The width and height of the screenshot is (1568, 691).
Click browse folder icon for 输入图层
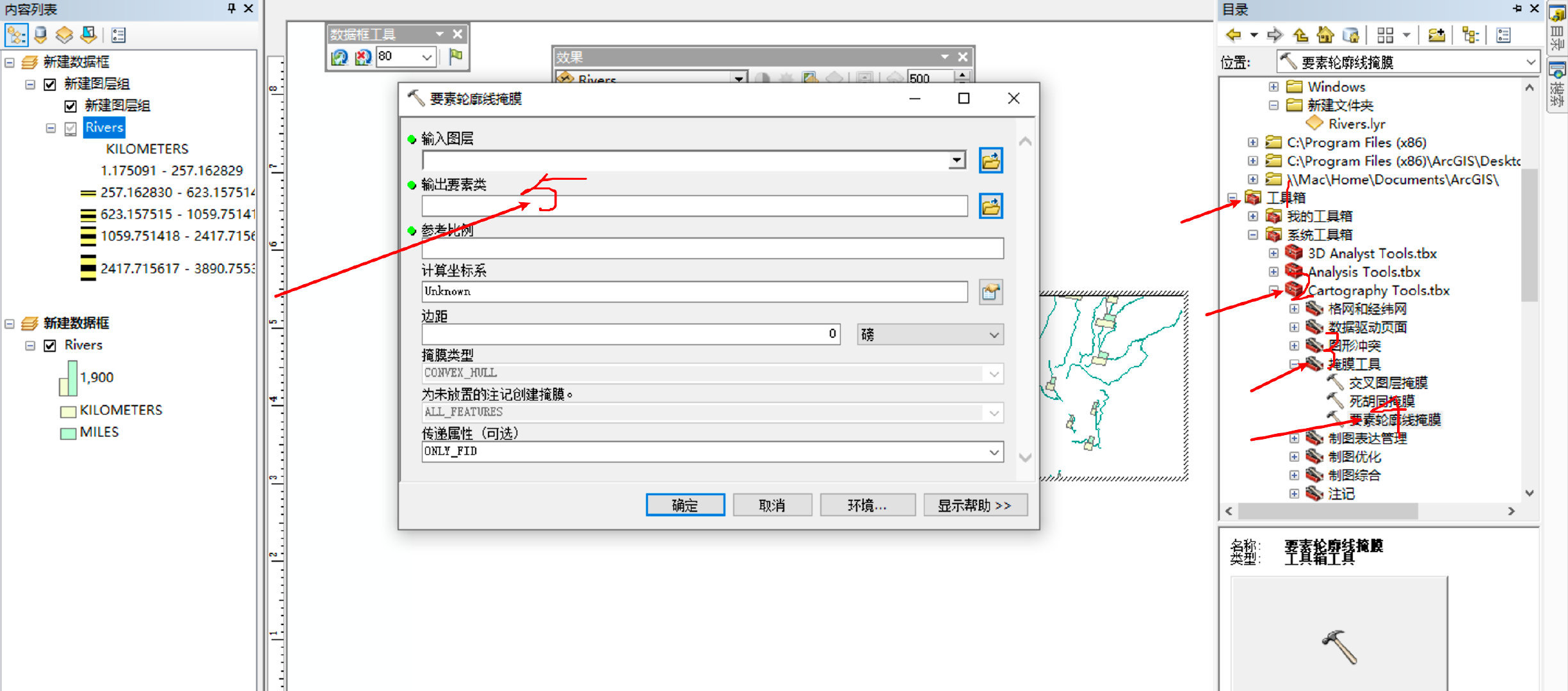point(990,161)
